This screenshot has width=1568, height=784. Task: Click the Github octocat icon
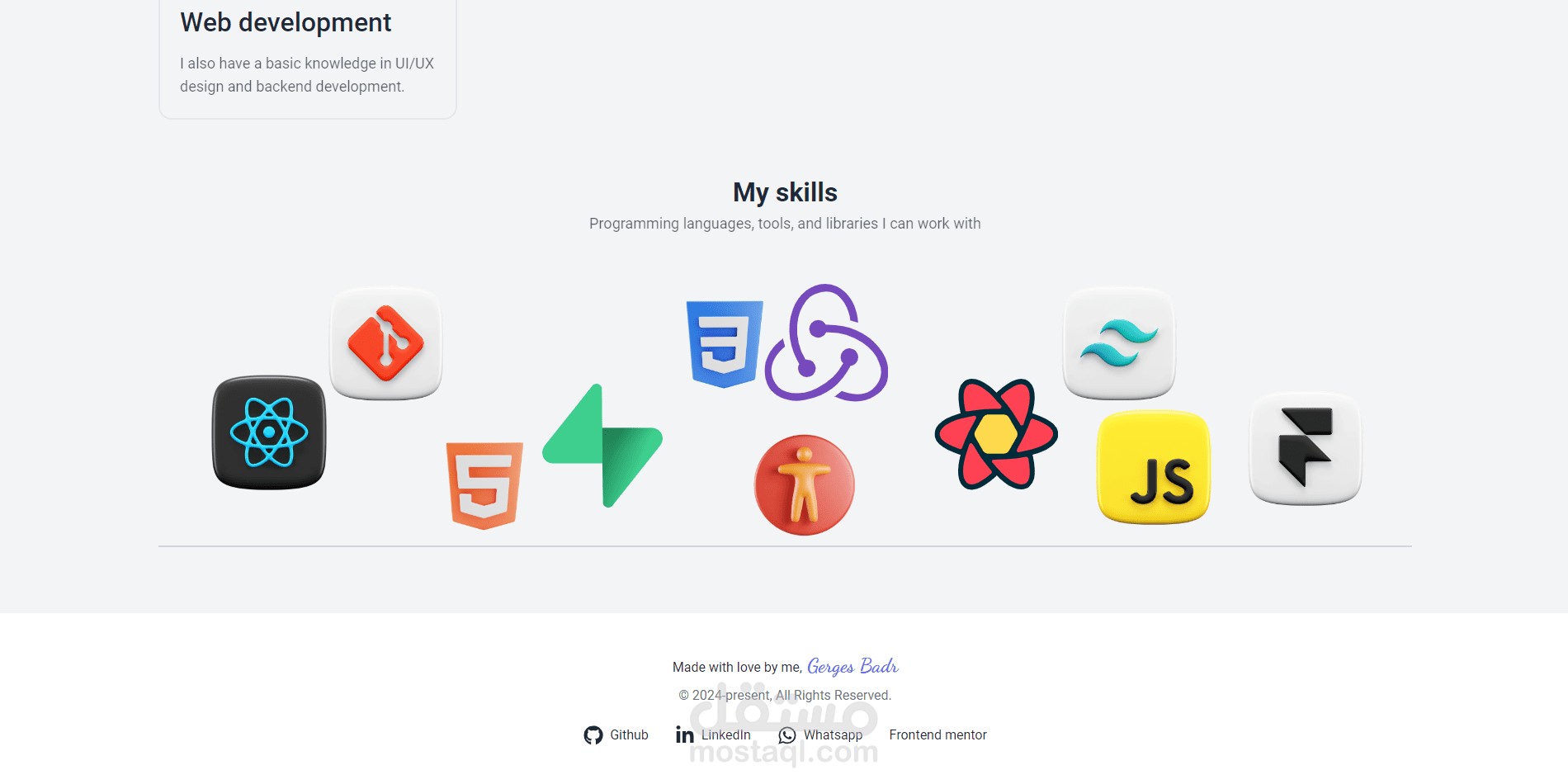[593, 735]
